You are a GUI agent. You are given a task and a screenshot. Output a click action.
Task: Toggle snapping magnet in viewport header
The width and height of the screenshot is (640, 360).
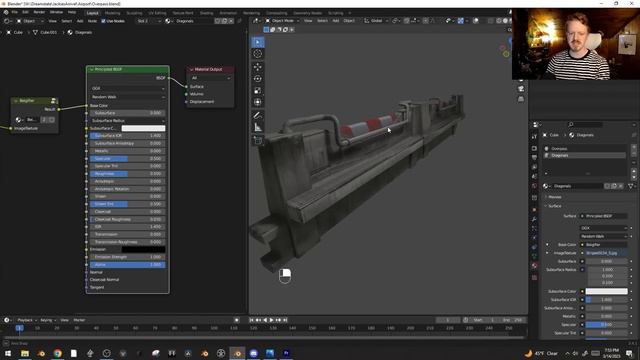coord(407,21)
